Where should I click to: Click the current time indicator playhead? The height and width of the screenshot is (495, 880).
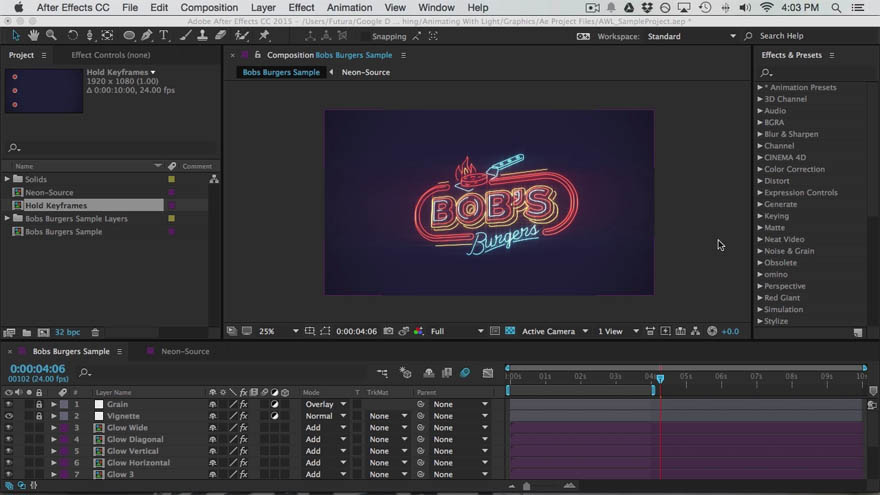click(x=661, y=379)
